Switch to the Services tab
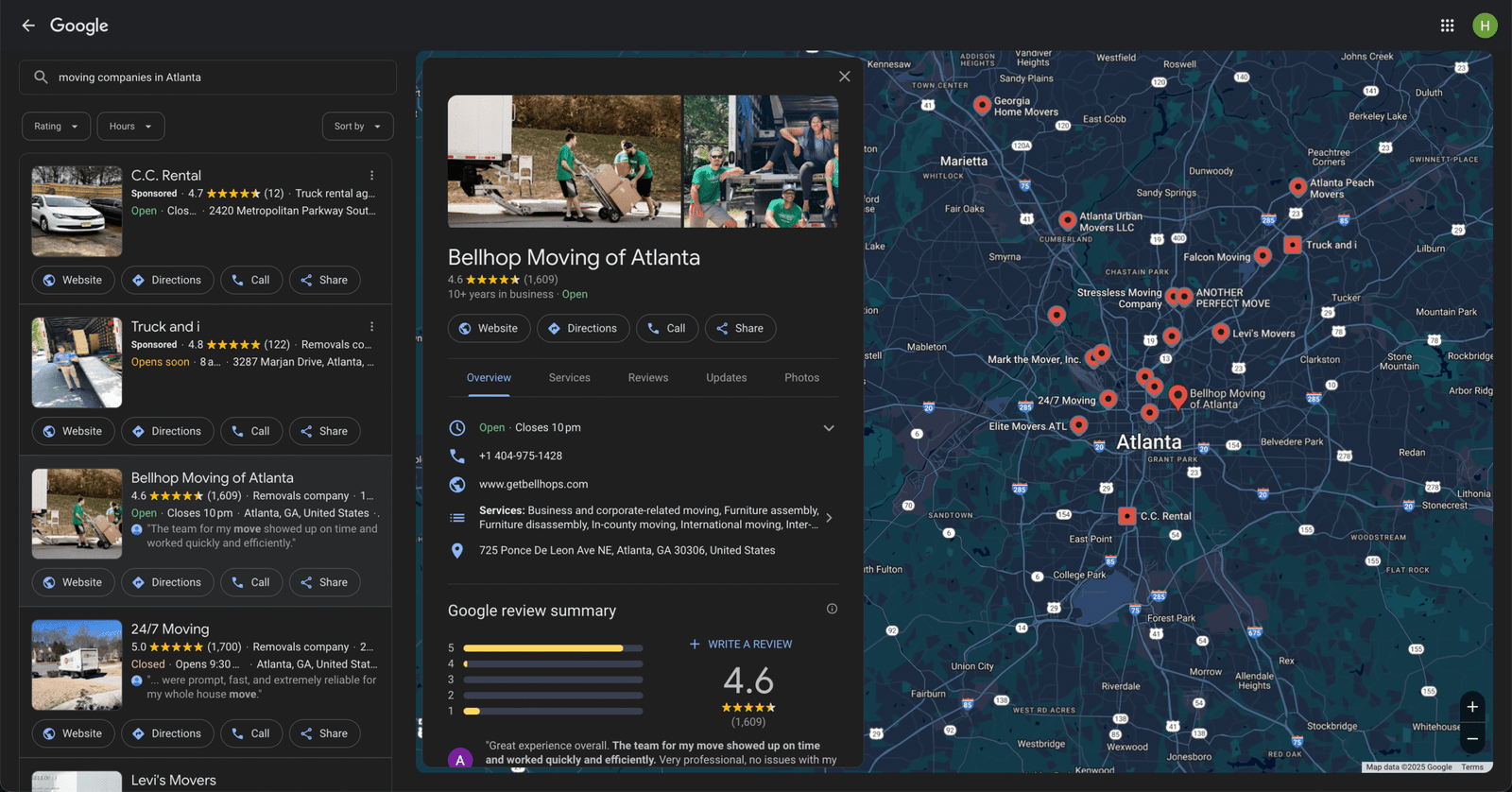1512x792 pixels. (x=570, y=378)
